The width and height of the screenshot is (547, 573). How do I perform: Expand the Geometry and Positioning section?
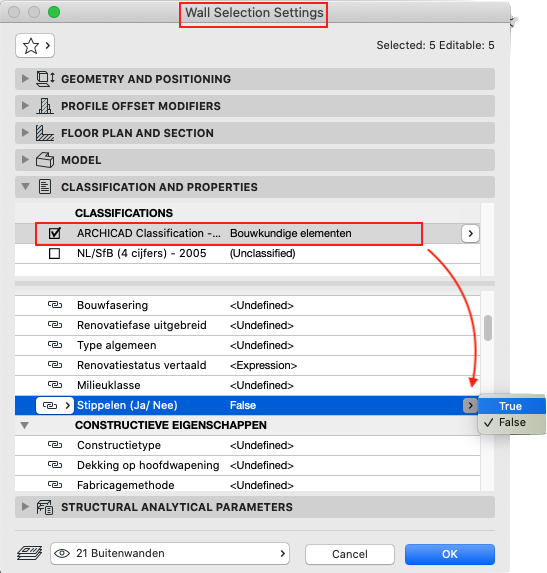click(x=25, y=79)
